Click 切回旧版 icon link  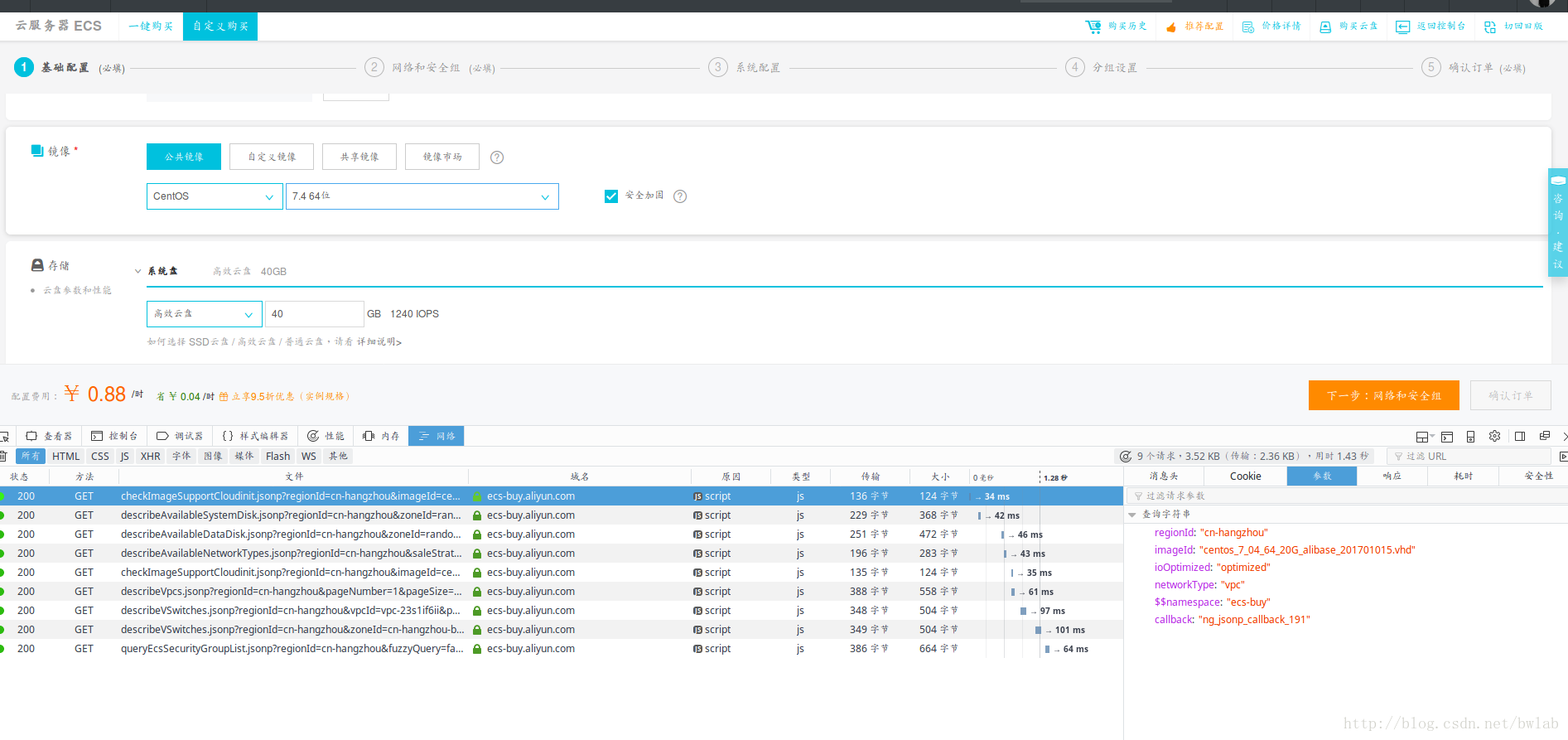pyautogui.click(x=1513, y=27)
